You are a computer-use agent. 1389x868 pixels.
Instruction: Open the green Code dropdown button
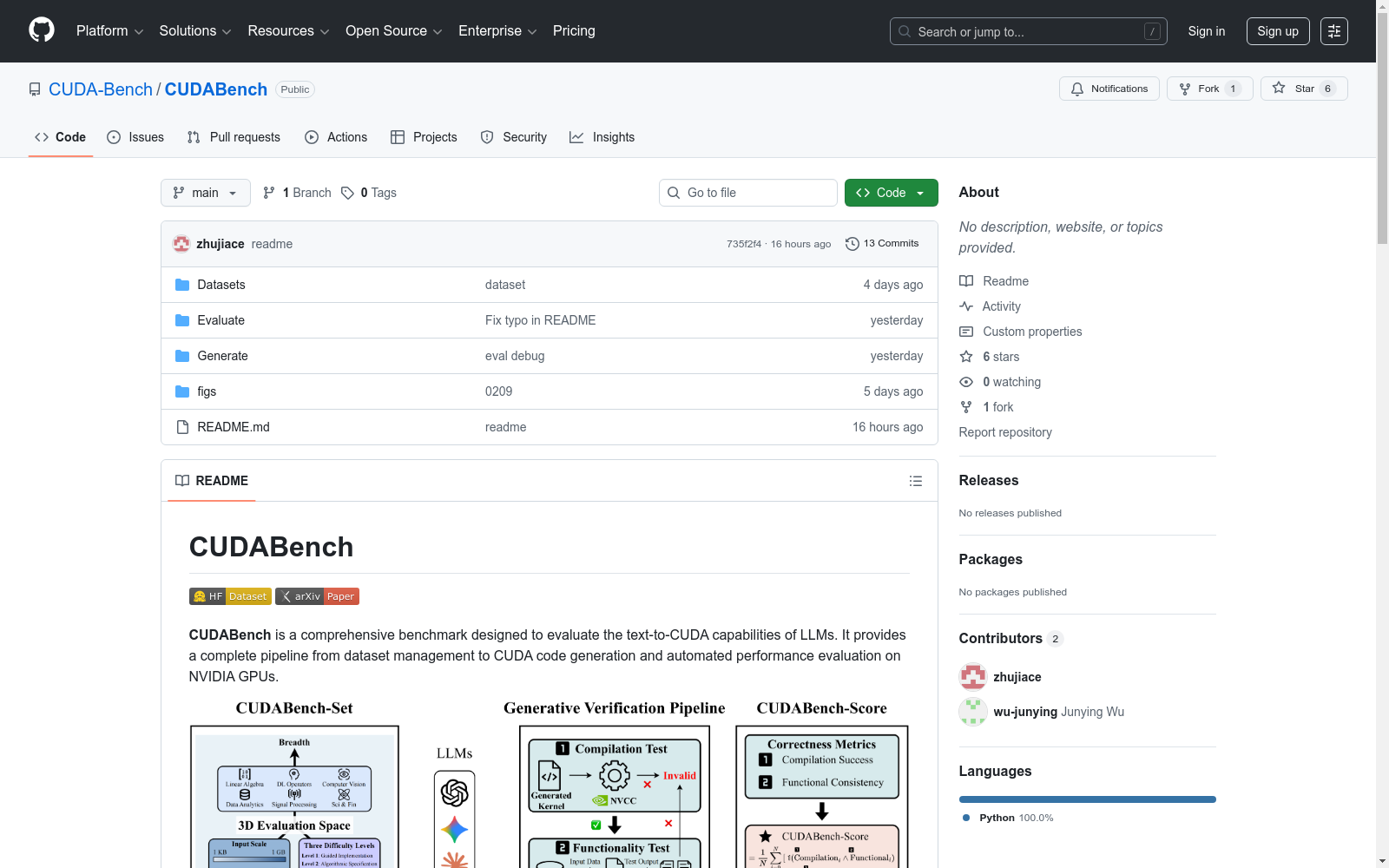click(891, 193)
